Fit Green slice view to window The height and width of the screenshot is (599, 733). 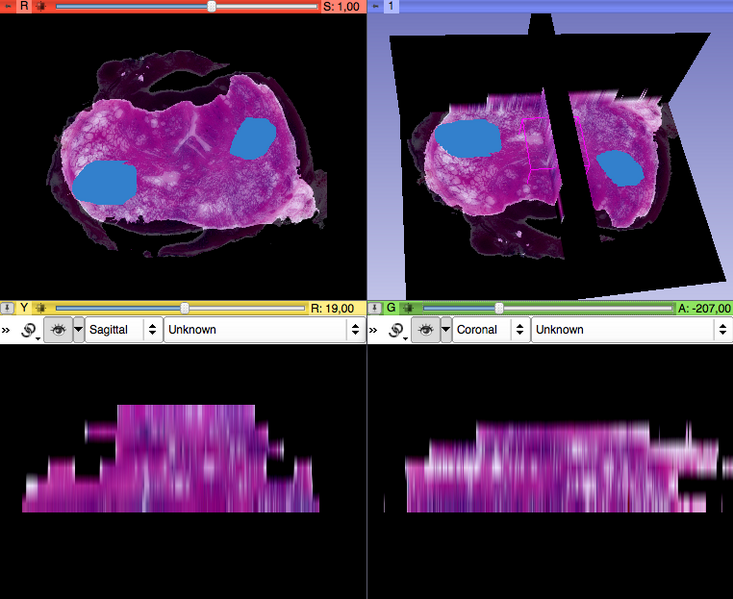point(407,308)
